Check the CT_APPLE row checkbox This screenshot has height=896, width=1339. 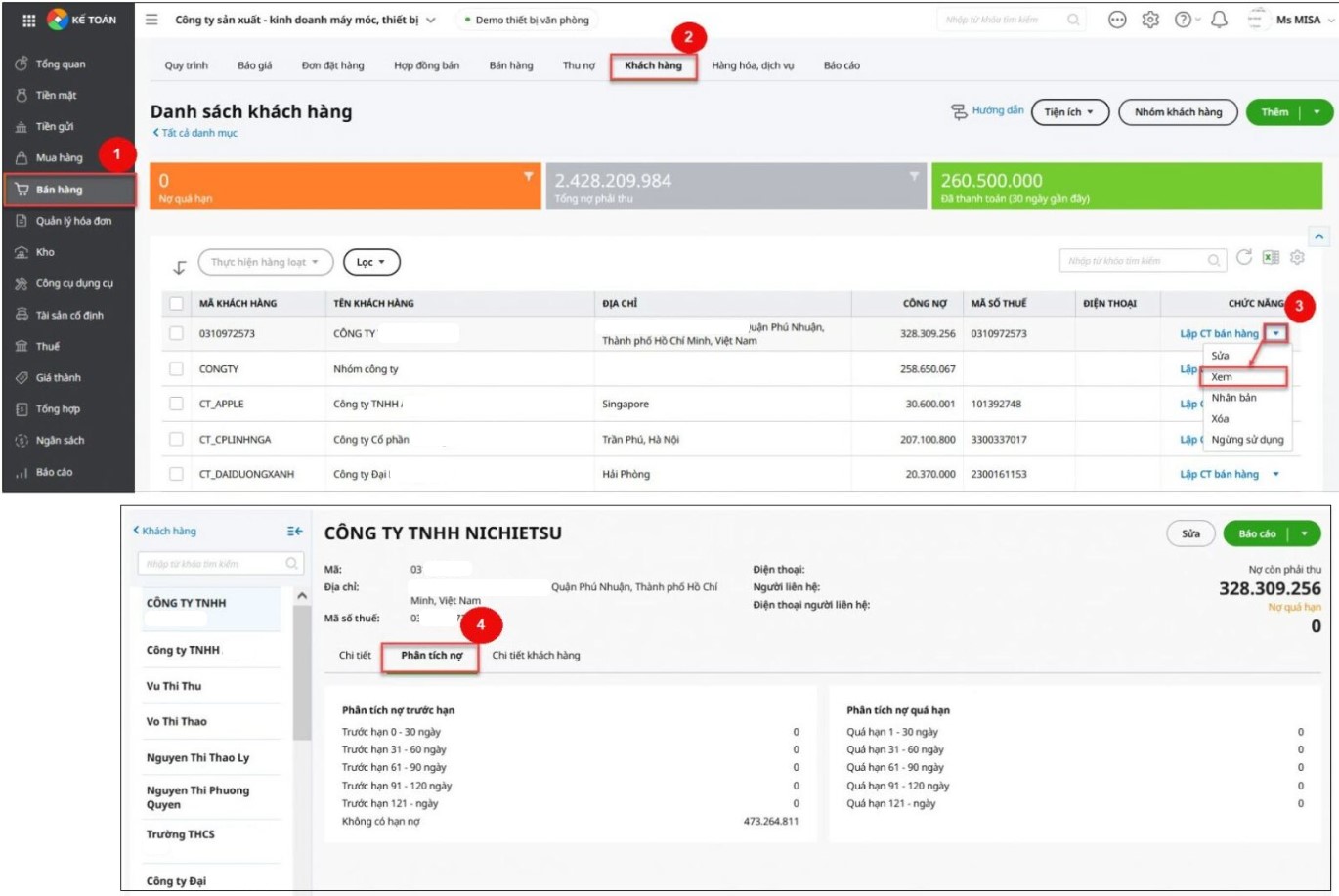pos(176,404)
